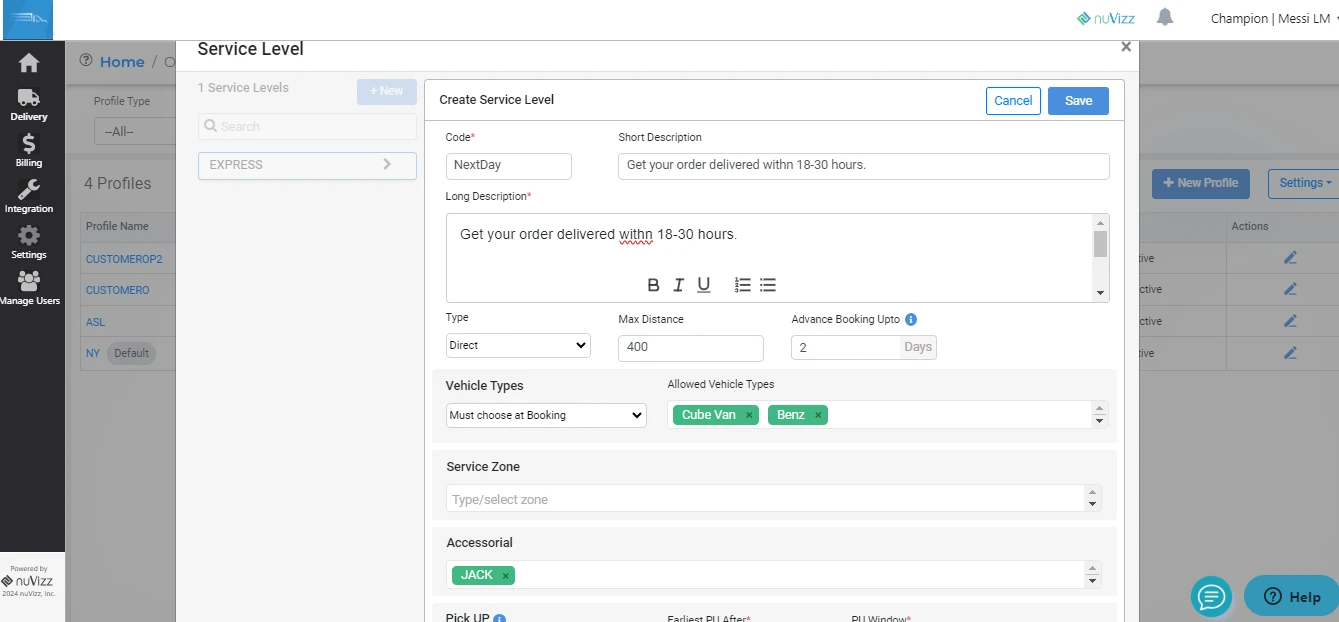Insert a bulleted list in description

click(x=768, y=285)
